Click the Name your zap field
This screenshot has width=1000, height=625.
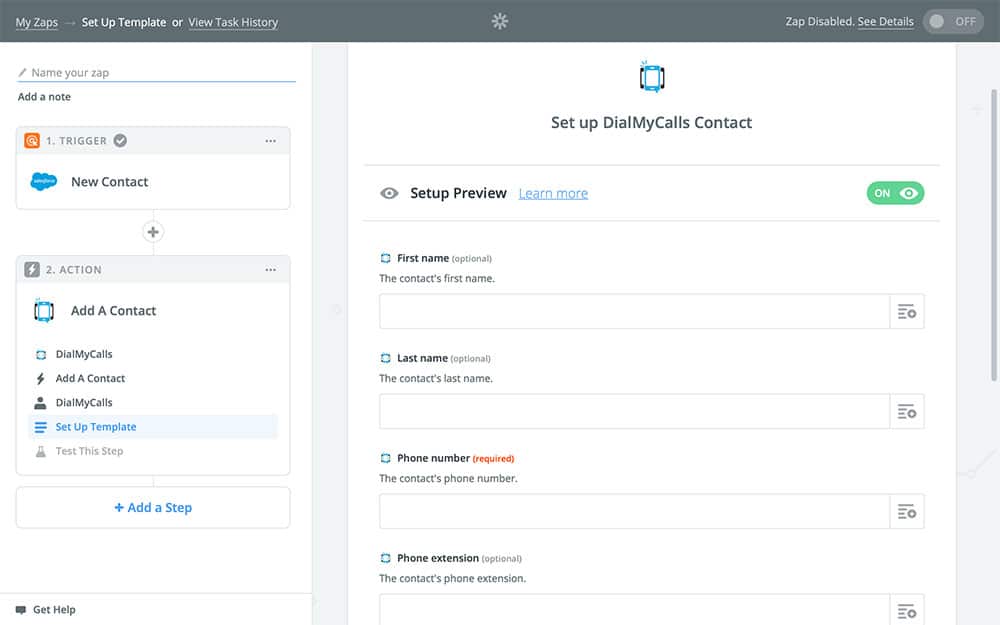160,73
